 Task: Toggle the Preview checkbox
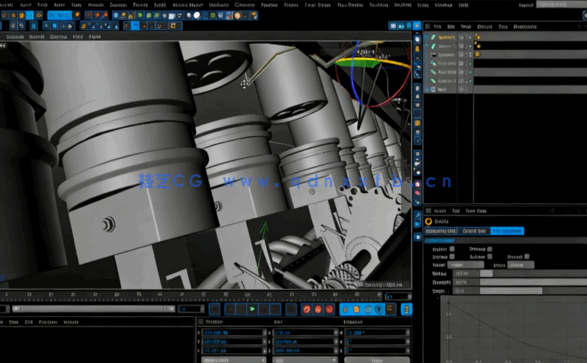490,249
